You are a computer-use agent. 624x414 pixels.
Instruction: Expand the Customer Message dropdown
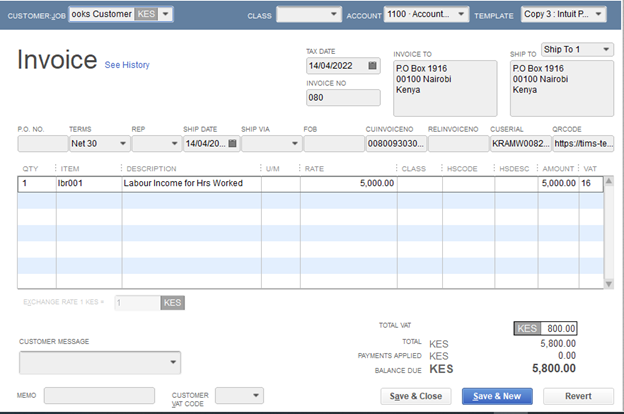click(174, 361)
